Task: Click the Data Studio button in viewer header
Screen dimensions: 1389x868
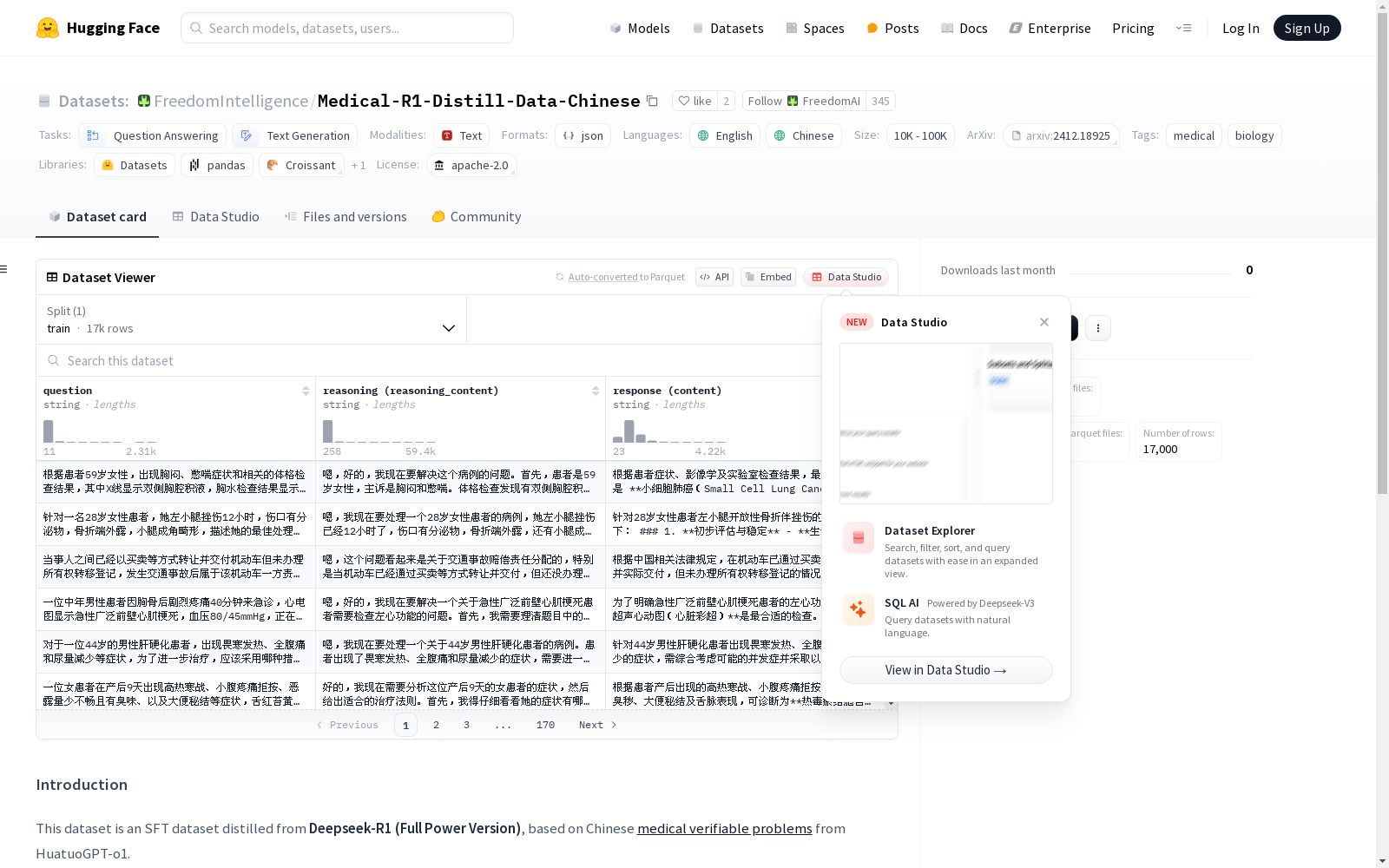Action: pos(846,277)
